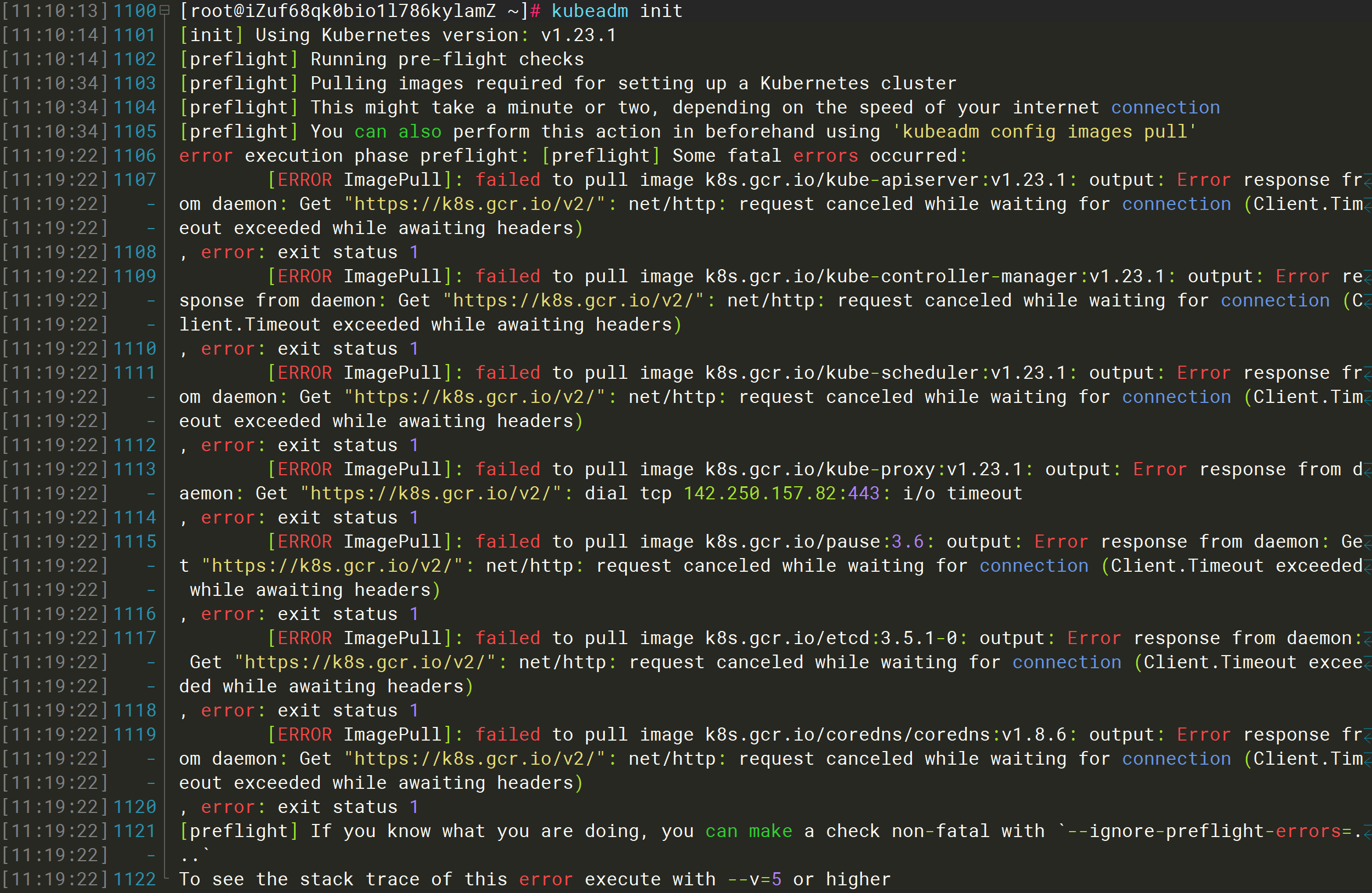The width and height of the screenshot is (1372, 893).
Task: Click 'kubeadm config images pull' quoted text
Action: point(1045,132)
